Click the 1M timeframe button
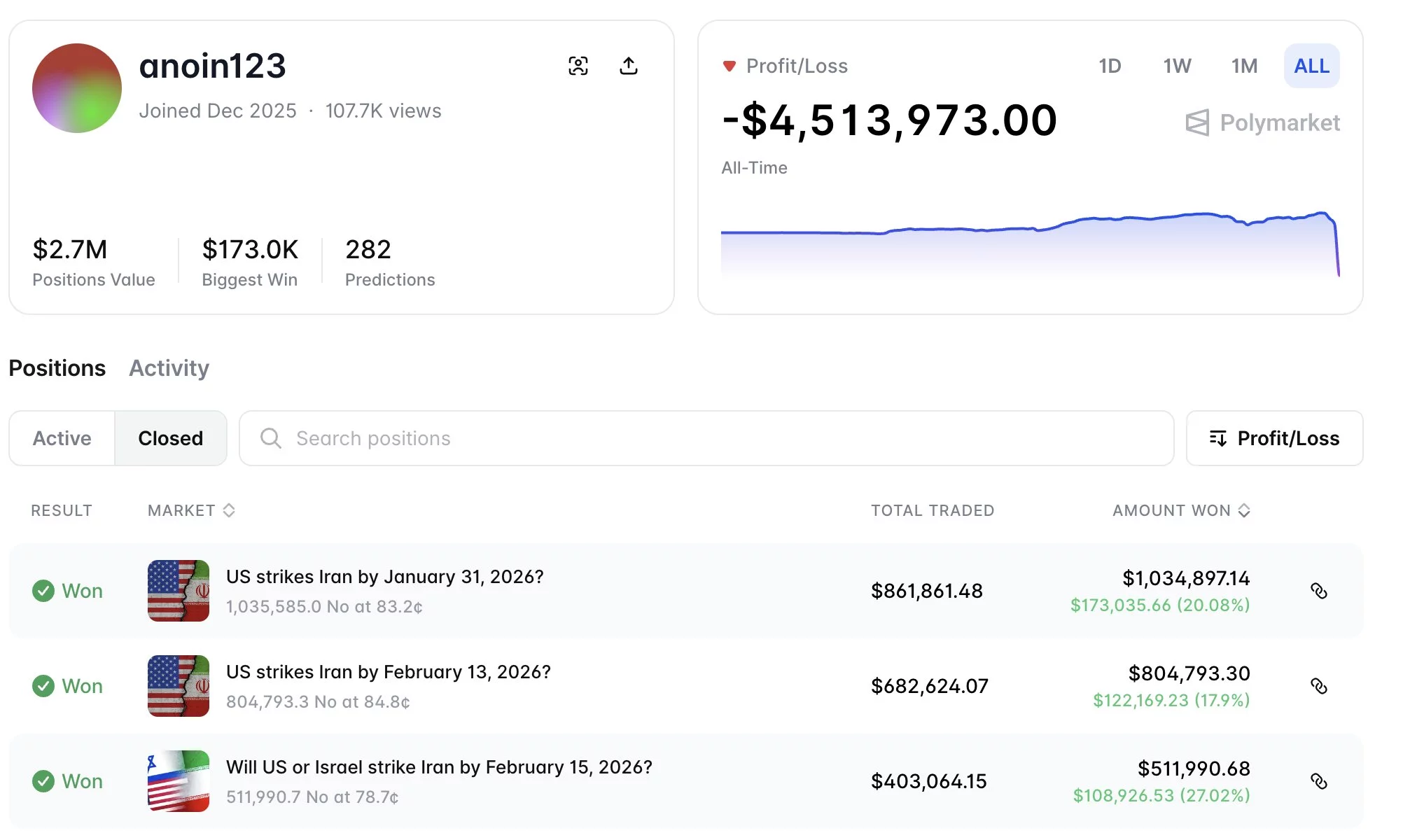This screenshot has width=1410, height=840. pyautogui.click(x=1243, y=65)
